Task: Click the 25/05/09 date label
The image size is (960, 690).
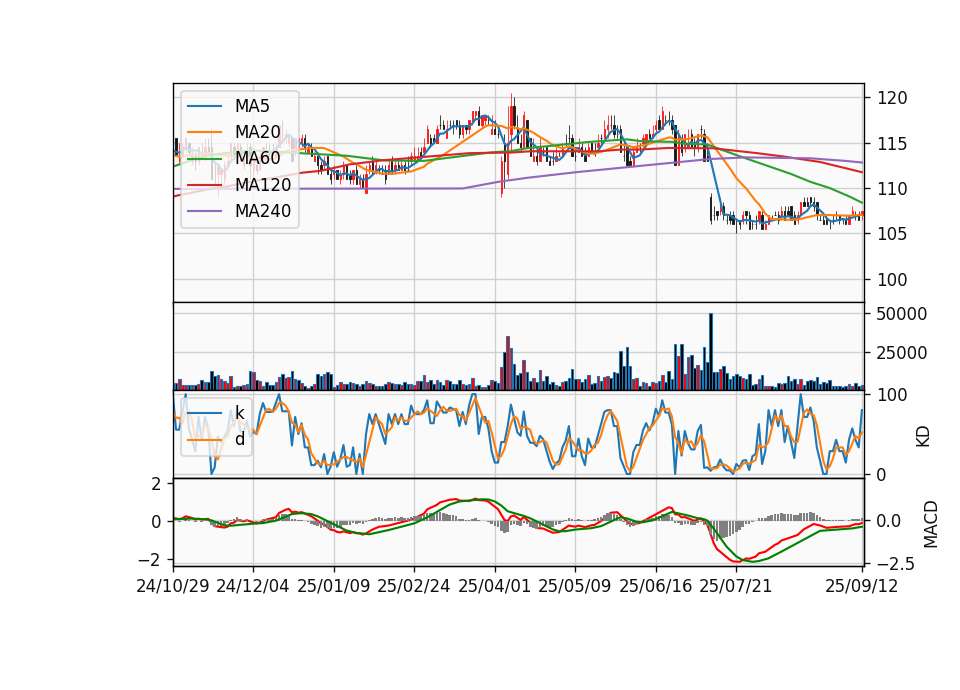Action: [575, 587]
